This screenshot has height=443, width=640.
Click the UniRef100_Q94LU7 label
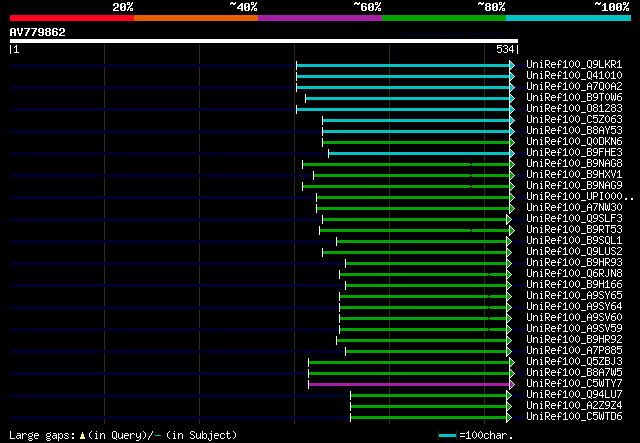click(x=574, y=395)
